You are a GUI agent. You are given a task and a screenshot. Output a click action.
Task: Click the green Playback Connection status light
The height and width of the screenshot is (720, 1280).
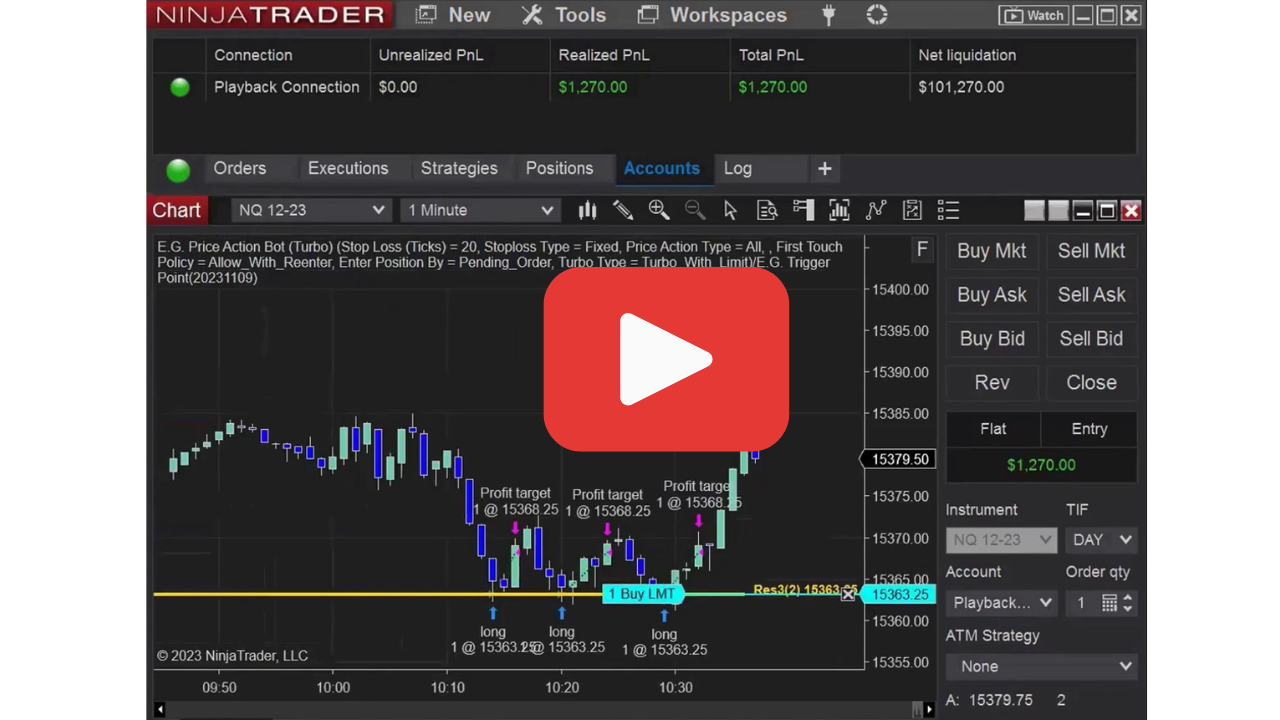coord(180,87)
